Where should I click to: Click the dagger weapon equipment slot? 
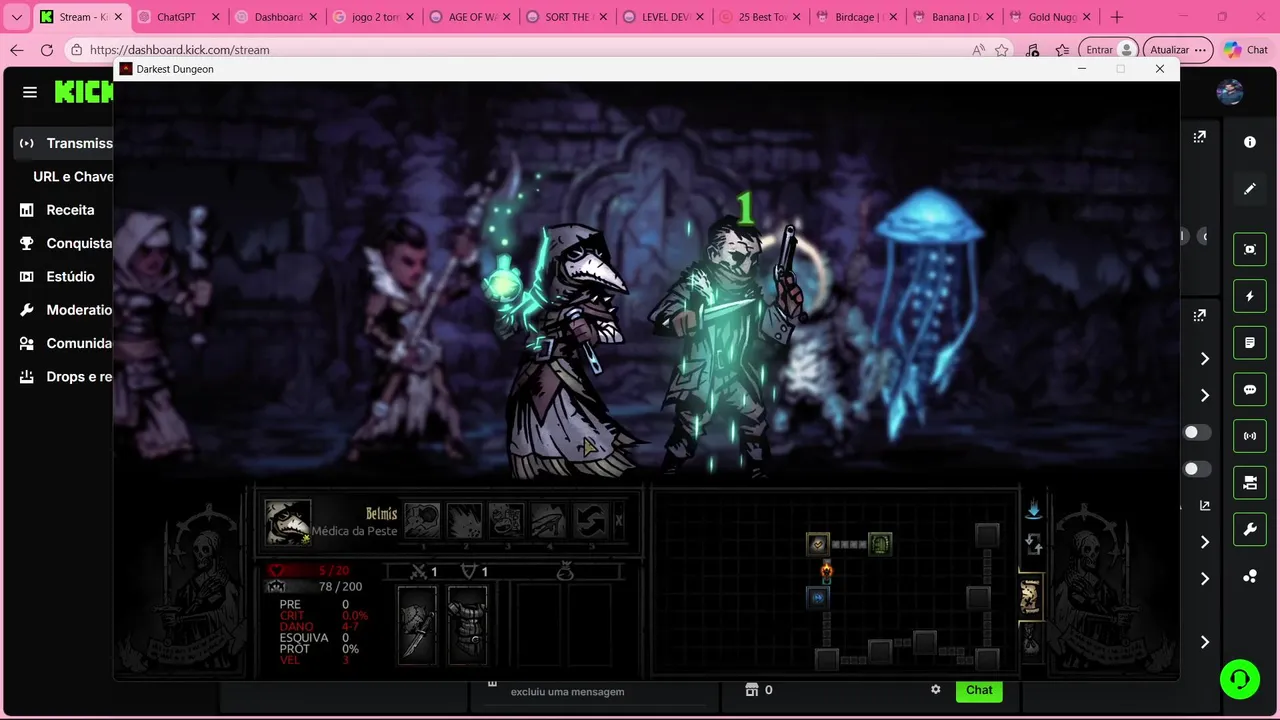pos(417,624)
